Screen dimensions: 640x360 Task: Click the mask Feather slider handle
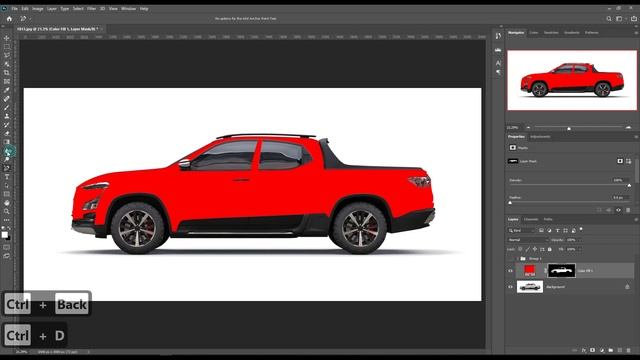[510, 202]
